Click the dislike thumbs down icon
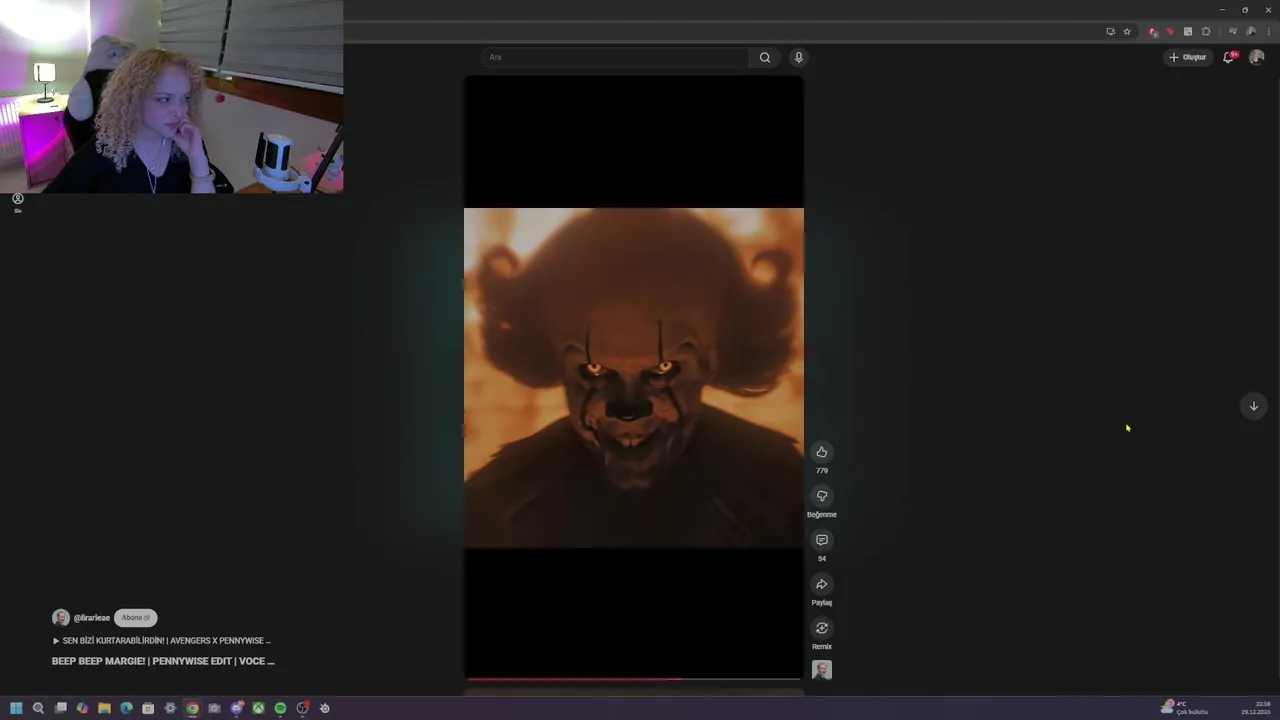 [x=821, y=496]
